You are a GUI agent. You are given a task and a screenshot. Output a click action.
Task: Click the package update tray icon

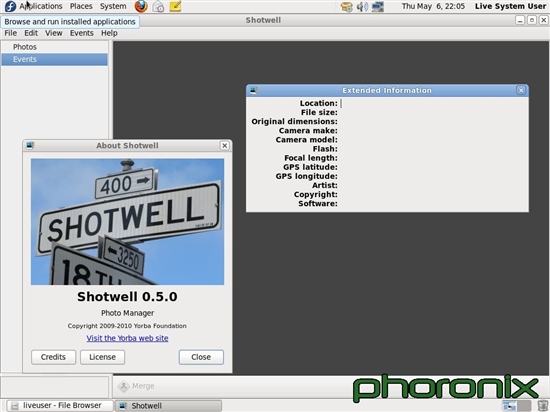point(347,7)
